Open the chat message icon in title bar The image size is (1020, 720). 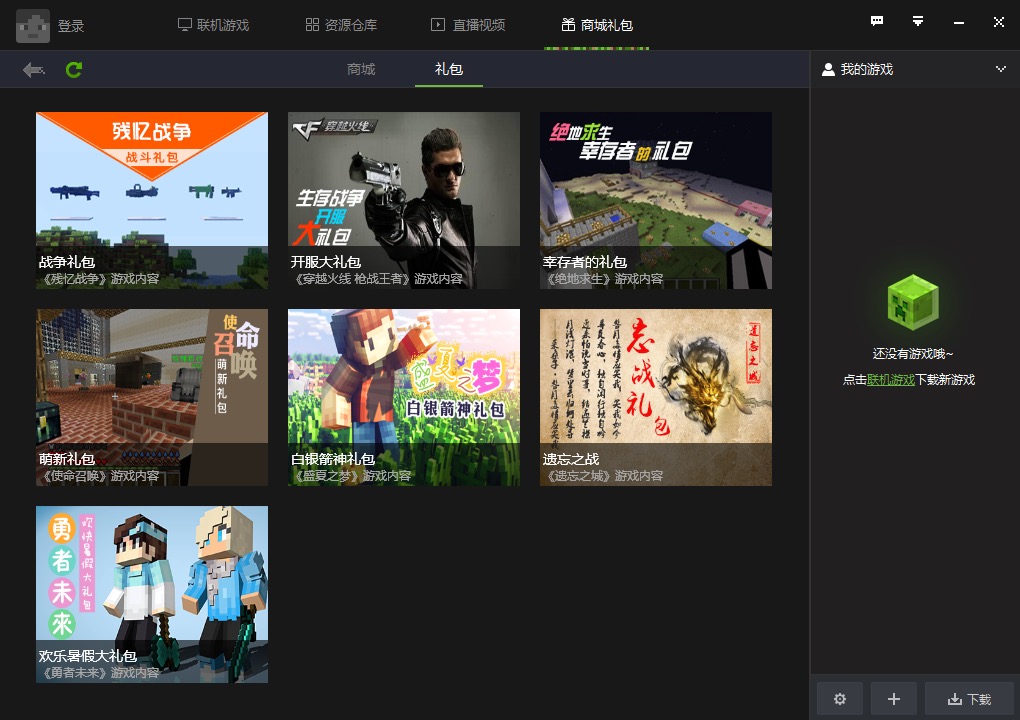[877, 21]
